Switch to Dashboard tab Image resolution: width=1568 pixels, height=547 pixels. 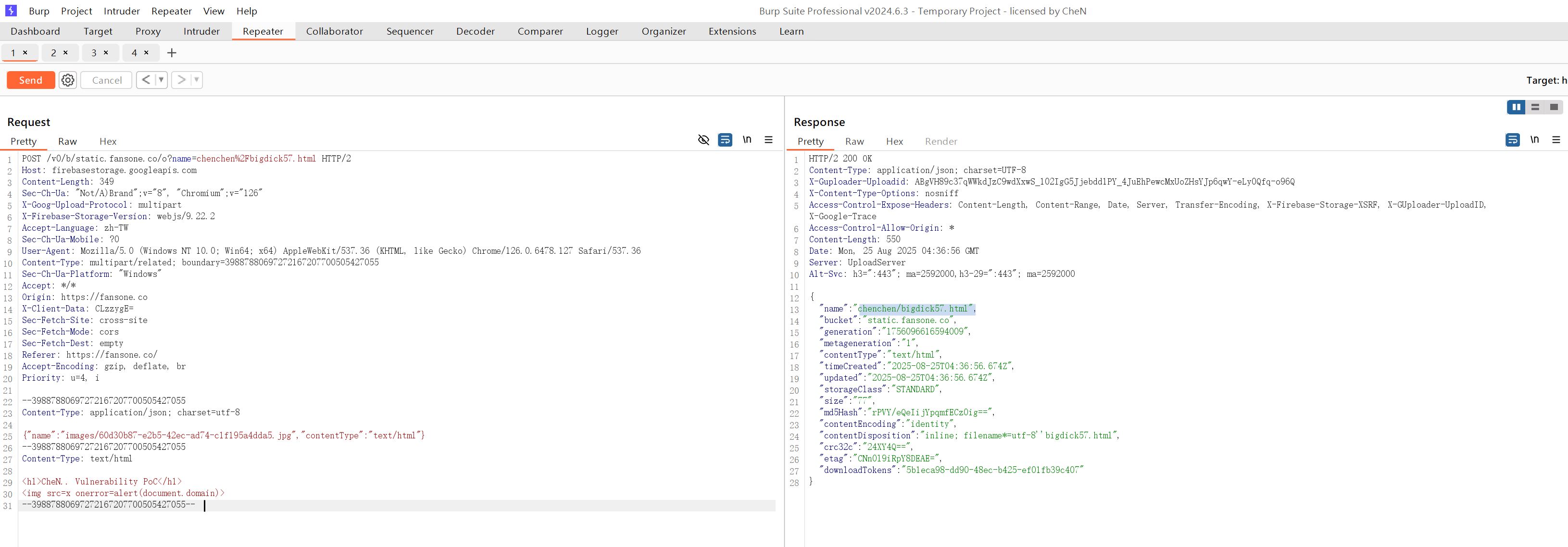tap(35, 31)
